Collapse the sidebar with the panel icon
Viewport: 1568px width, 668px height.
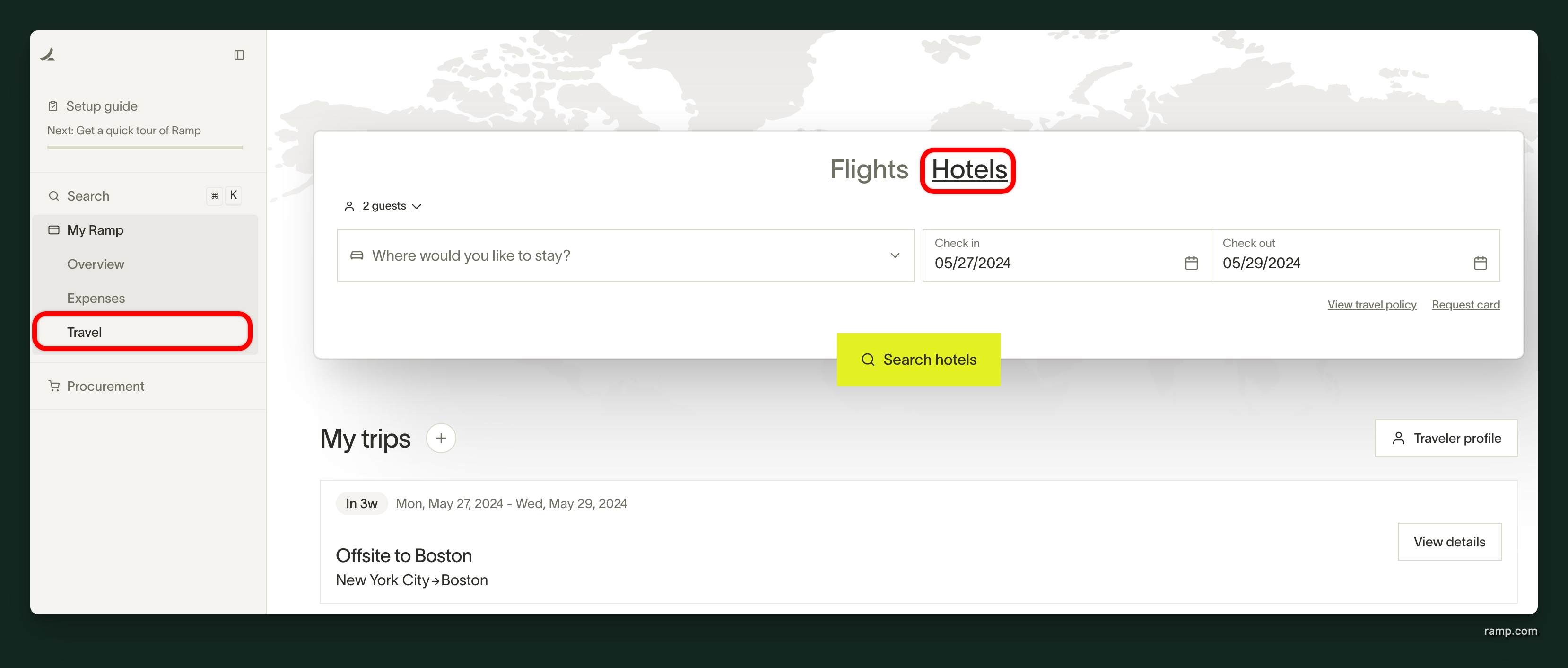pyautogui.click(x=239, y=55)
